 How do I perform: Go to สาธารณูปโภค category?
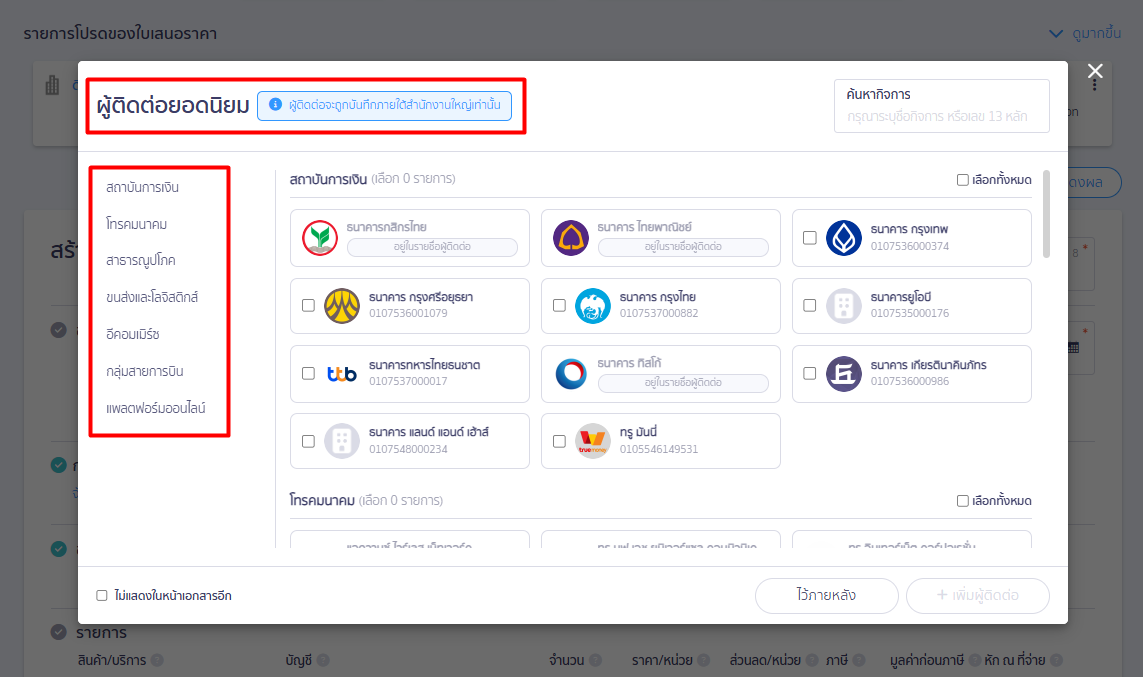click(x=141, y=260)
